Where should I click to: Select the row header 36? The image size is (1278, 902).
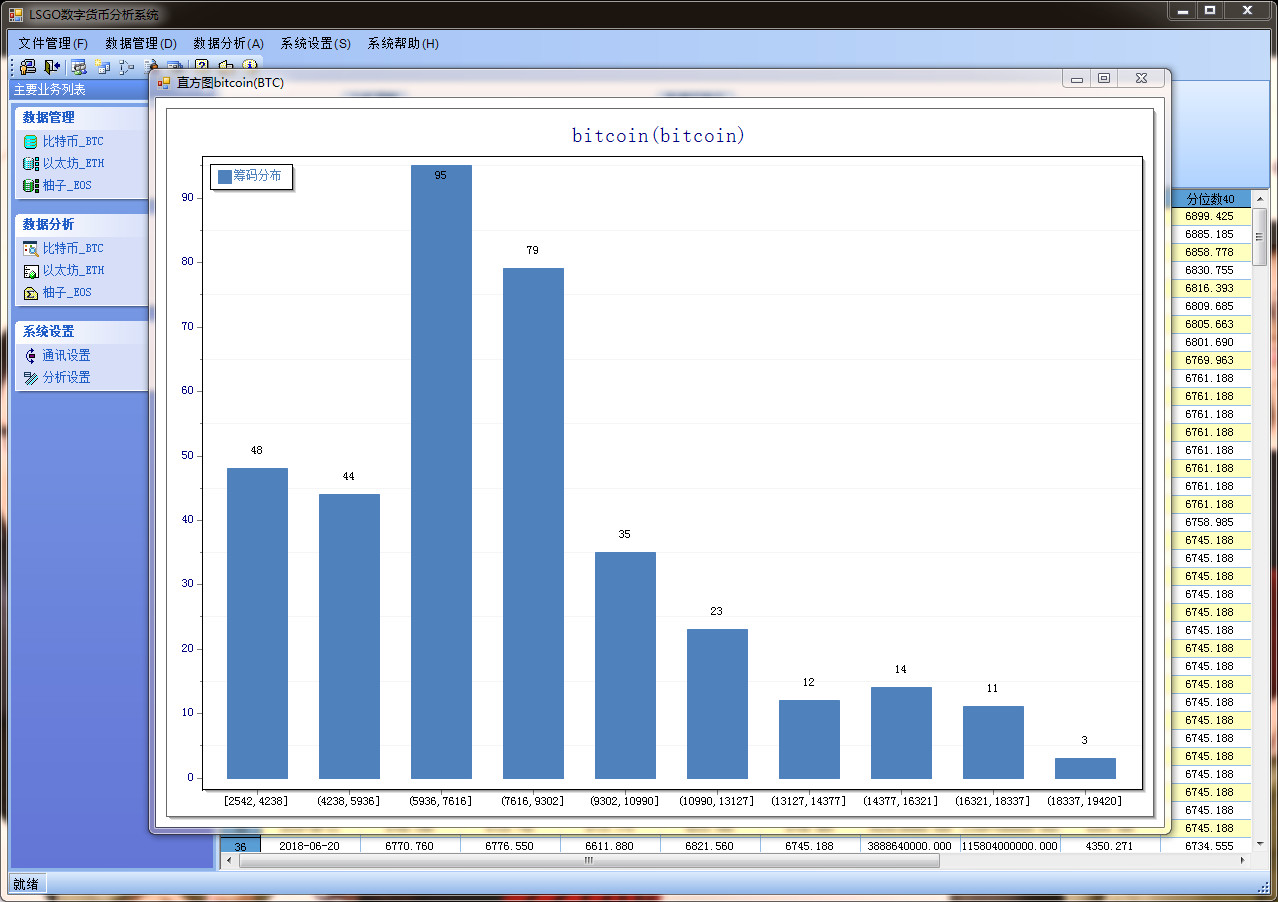click(240, 846)
